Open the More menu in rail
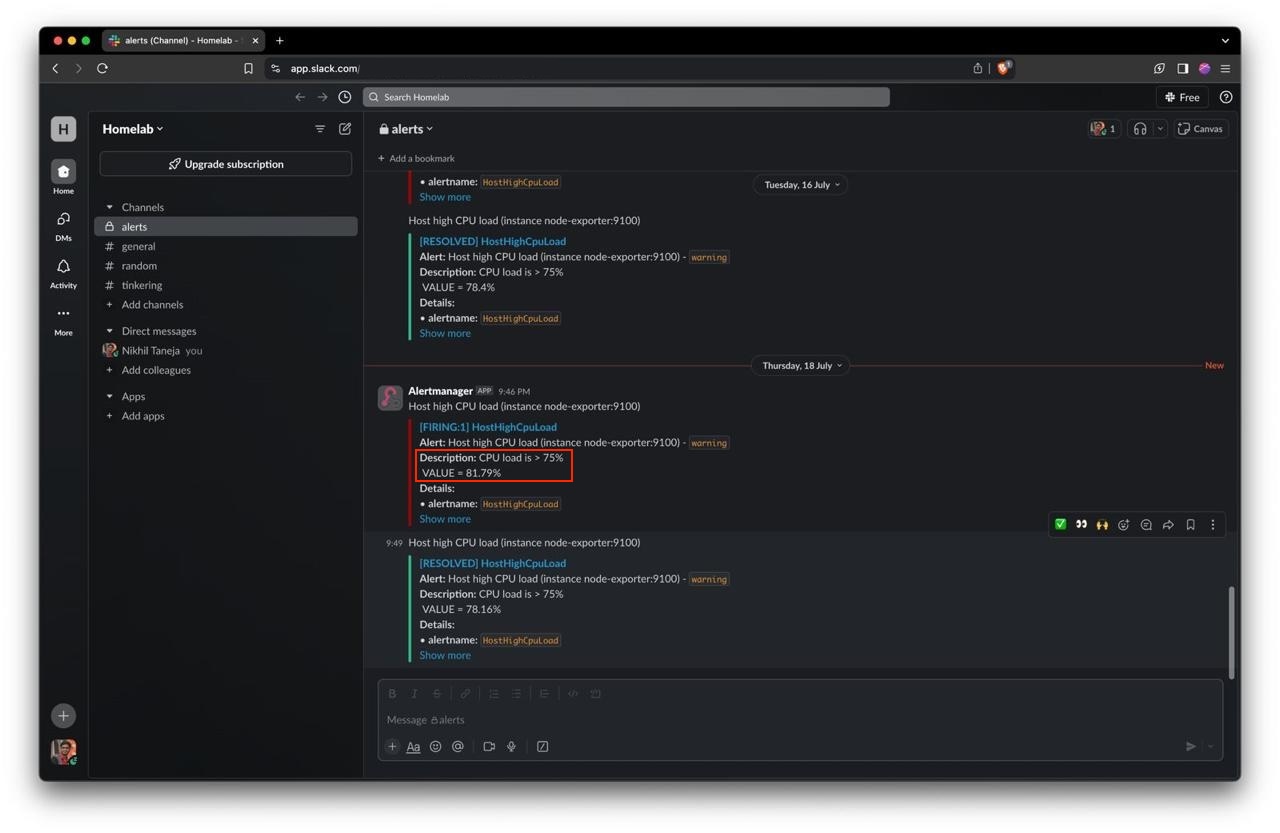The width and height of the screenshot is (1280, 833). (63, 321)
